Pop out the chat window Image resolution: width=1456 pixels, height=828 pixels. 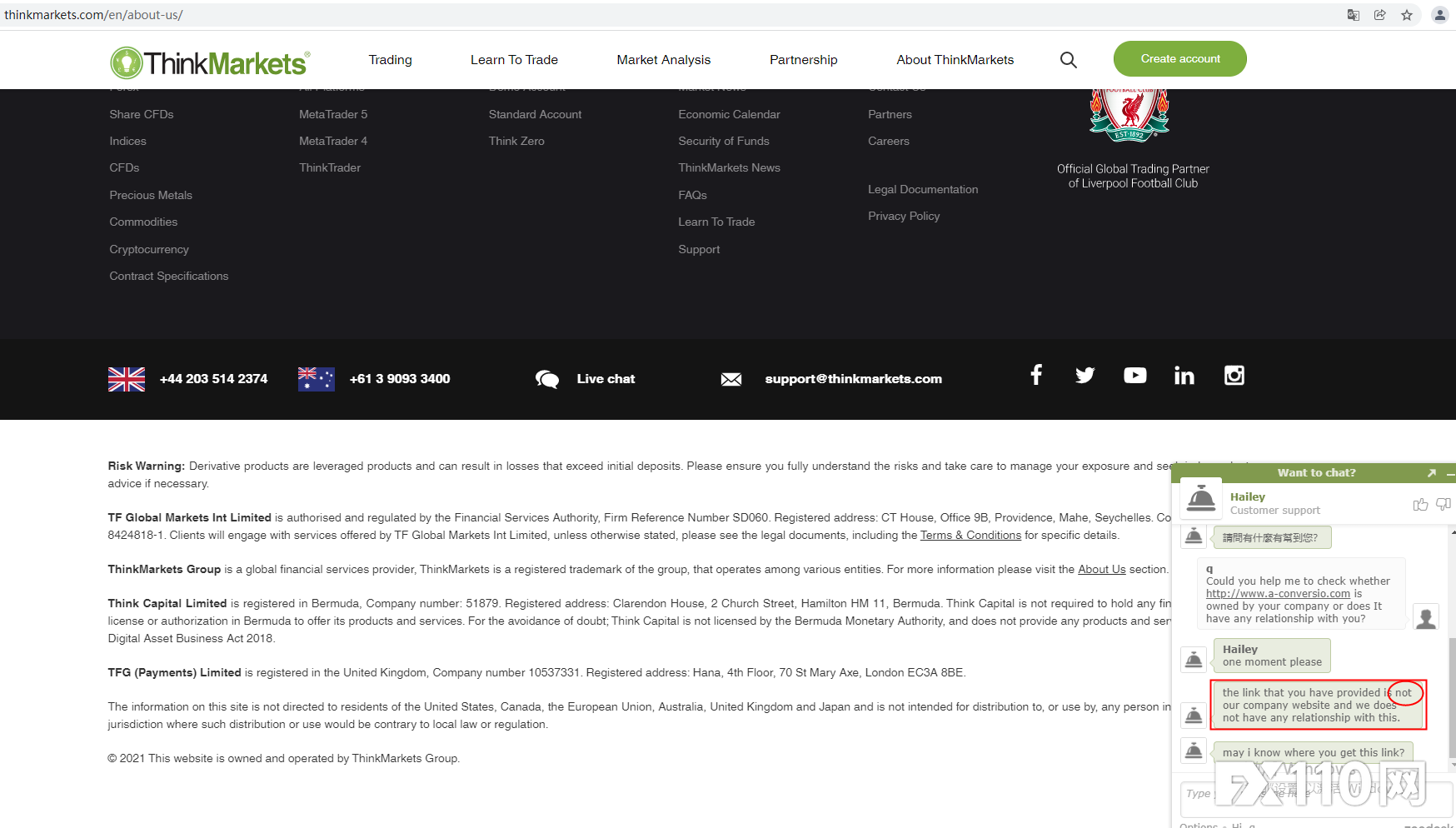click(x=1432, y=473)
